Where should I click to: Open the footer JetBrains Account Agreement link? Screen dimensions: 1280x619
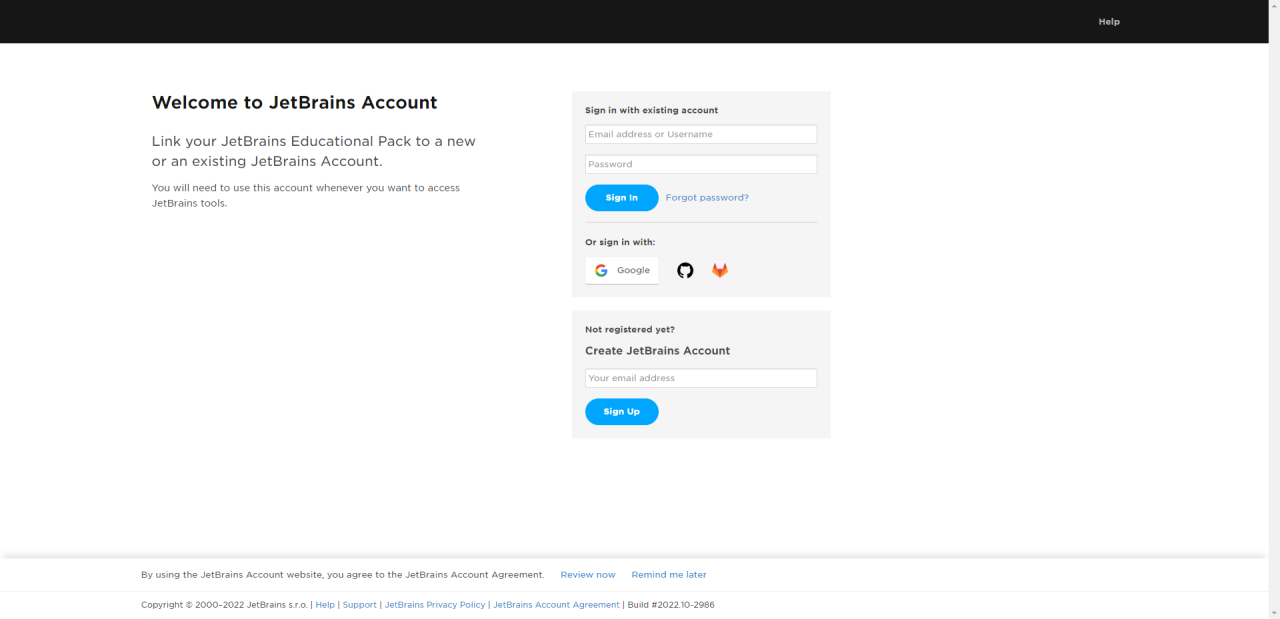click(x=556, y=605)
